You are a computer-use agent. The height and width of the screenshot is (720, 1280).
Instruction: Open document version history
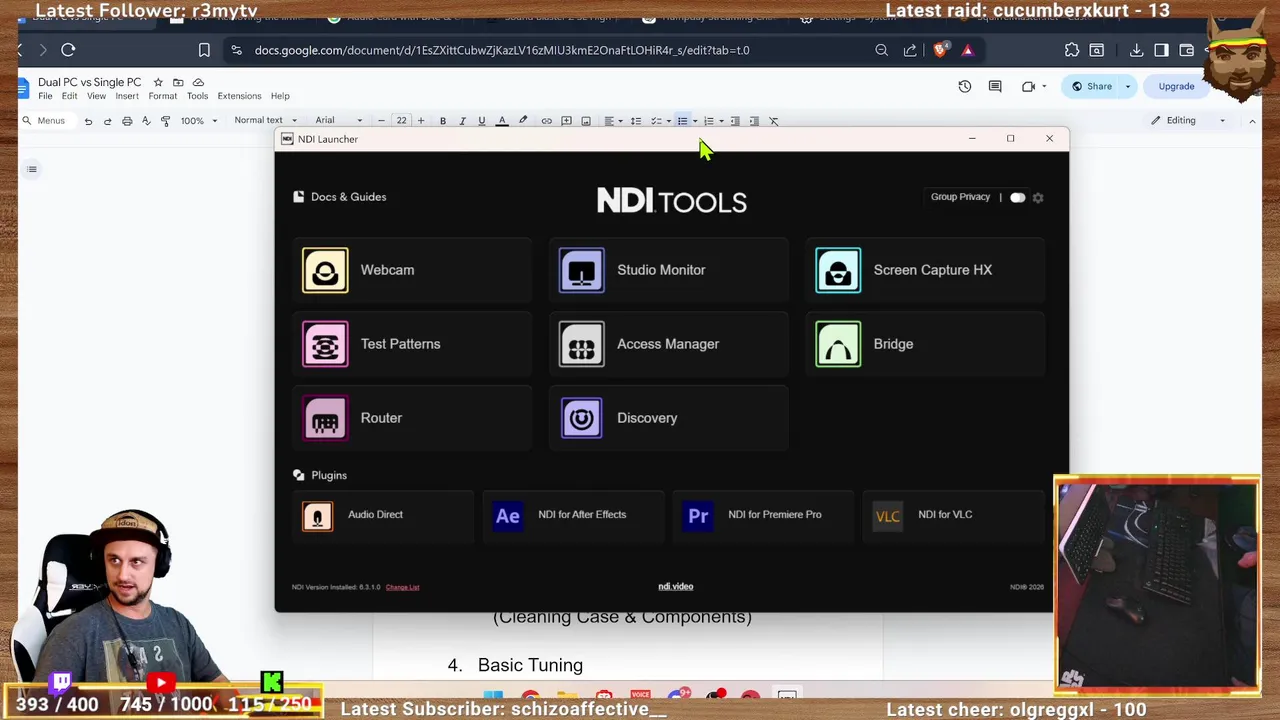964,86
